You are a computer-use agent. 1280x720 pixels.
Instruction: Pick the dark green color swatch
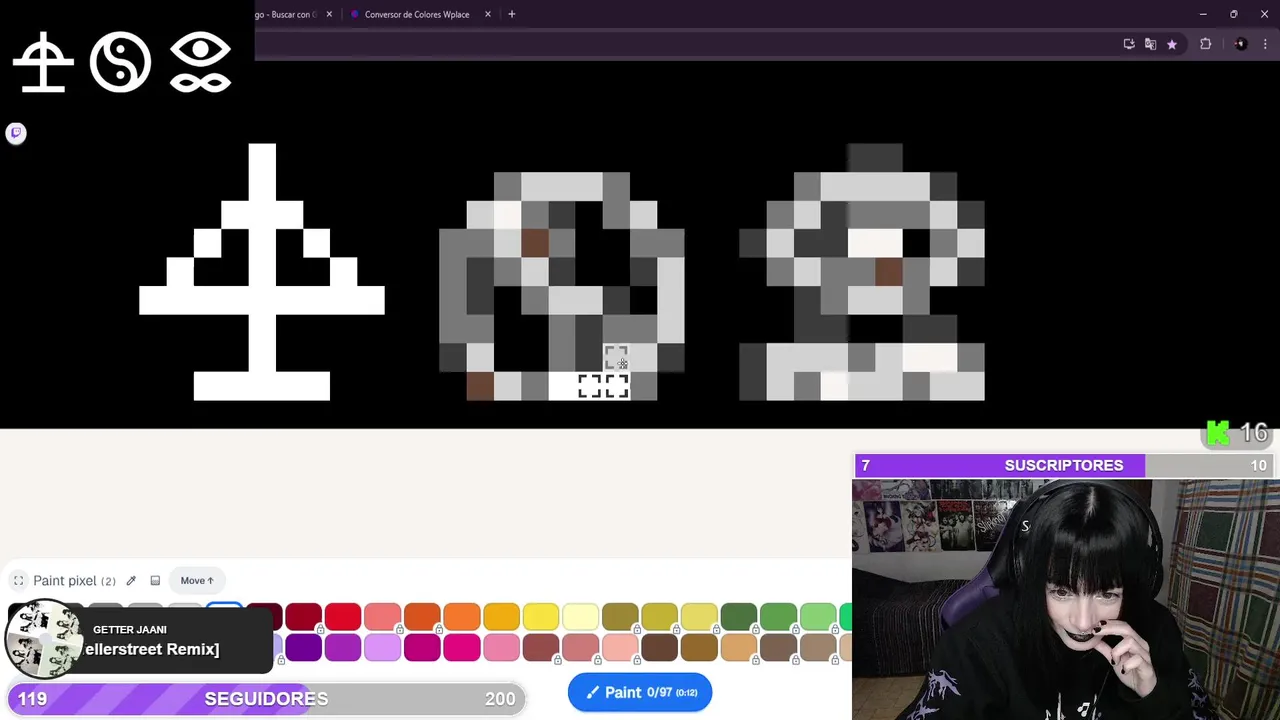click(739, 617)
